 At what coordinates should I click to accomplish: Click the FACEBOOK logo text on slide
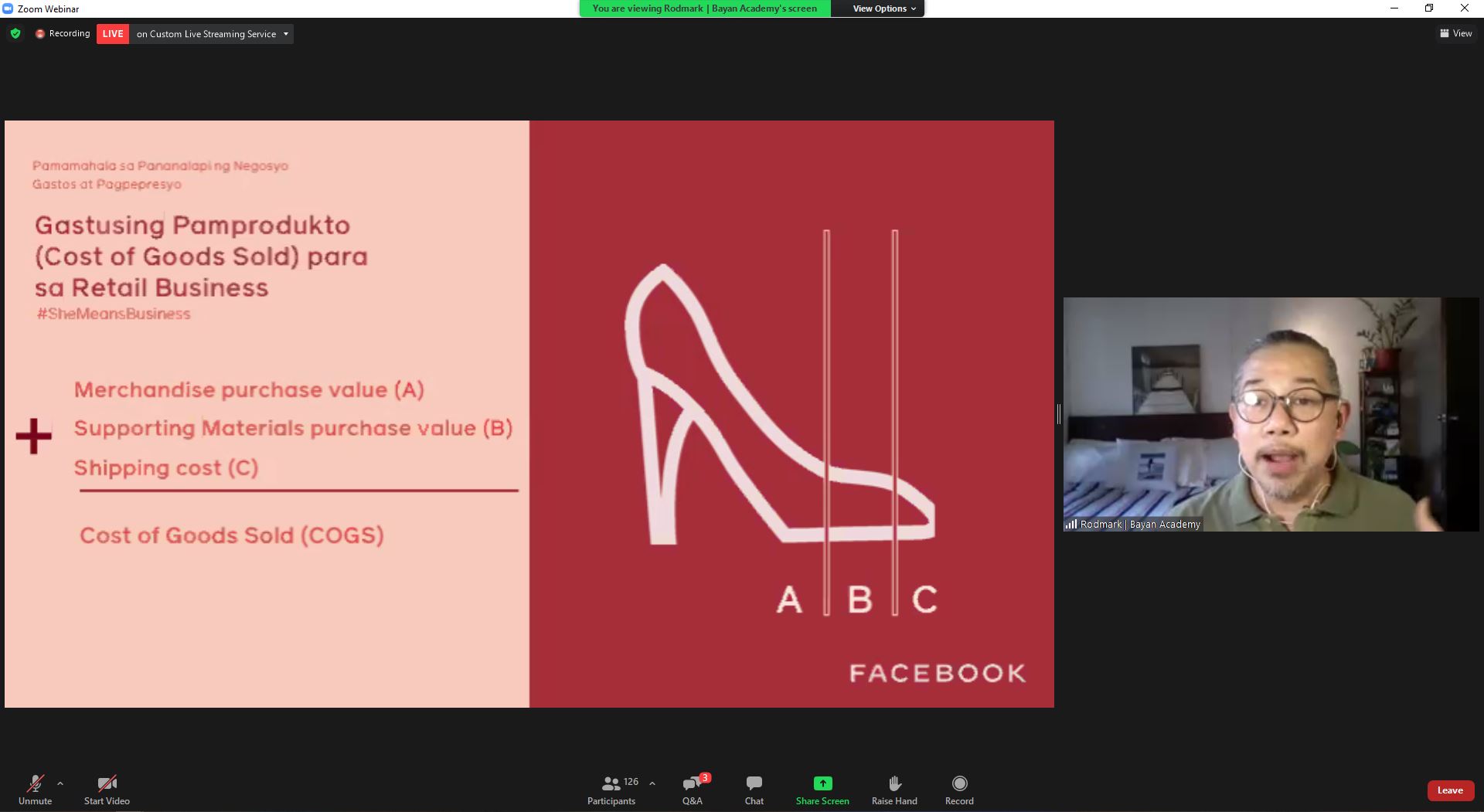[x=938, y=673]
